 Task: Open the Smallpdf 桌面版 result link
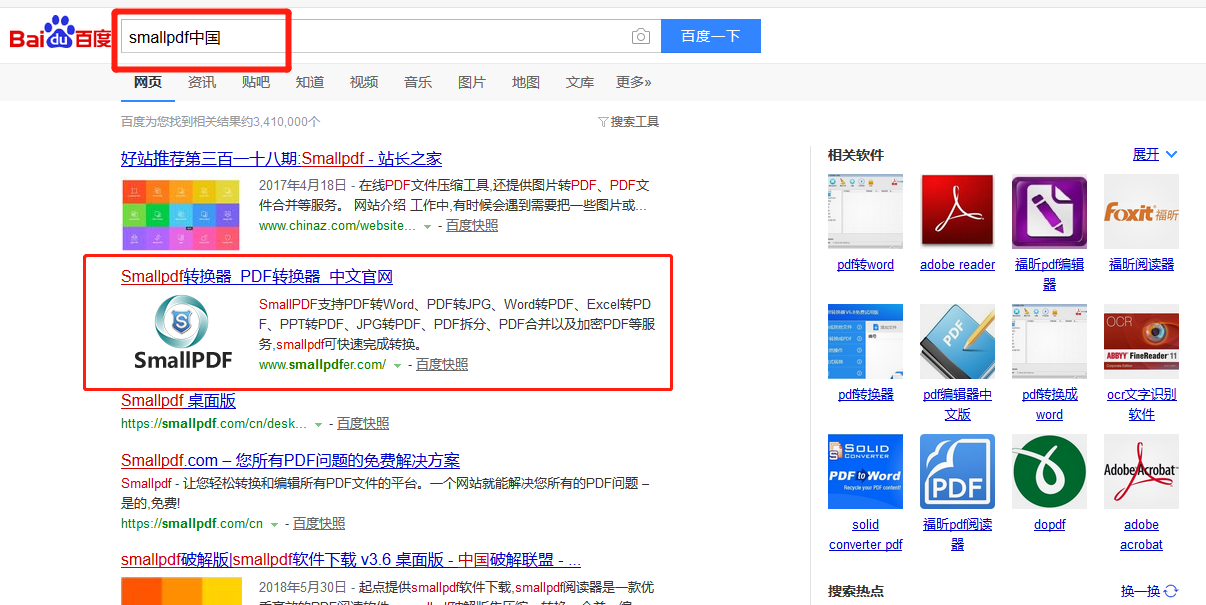click(178, 400)
